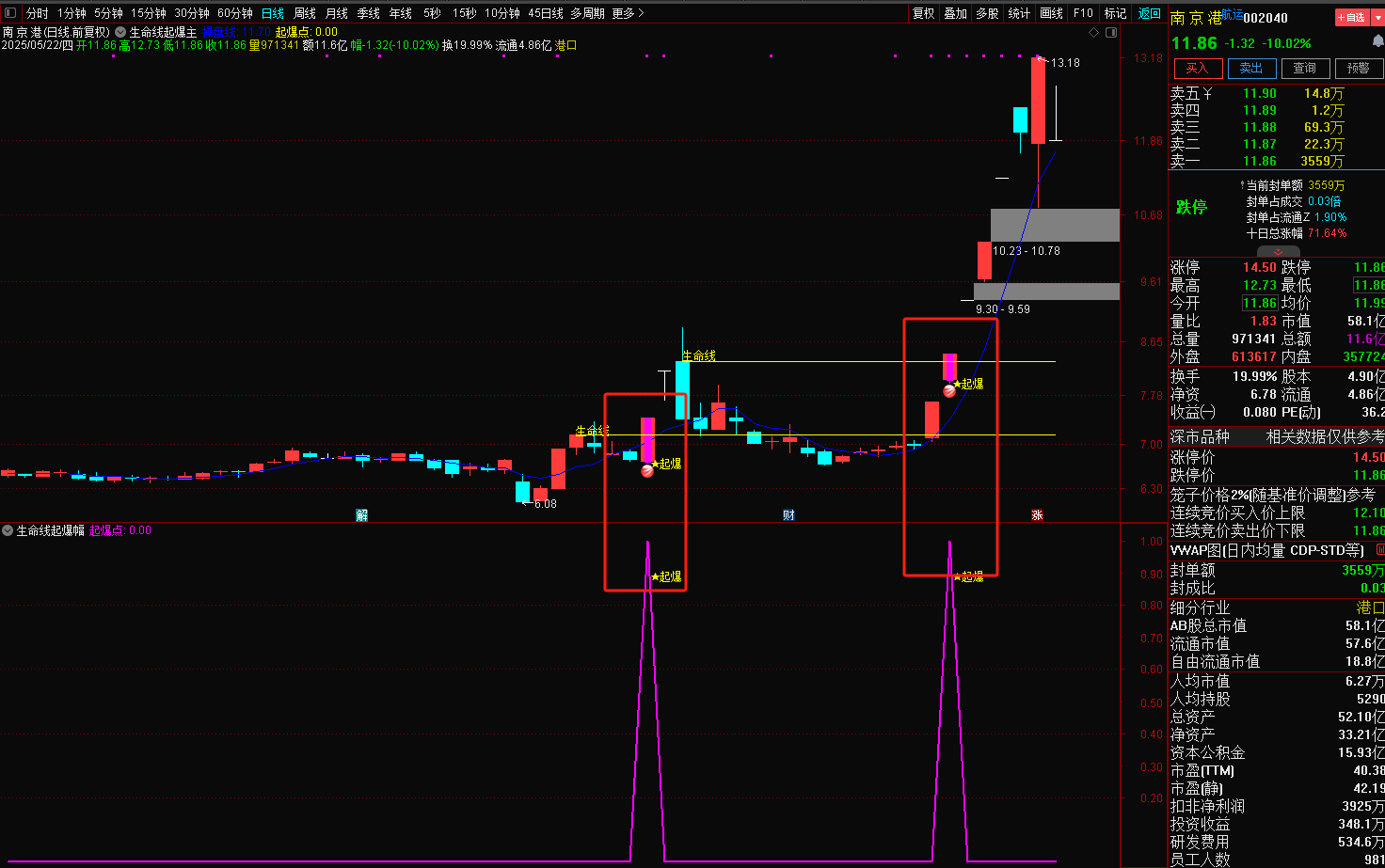
Task: Click the second 起爆 signal ball icon
Action: point(949,390)
